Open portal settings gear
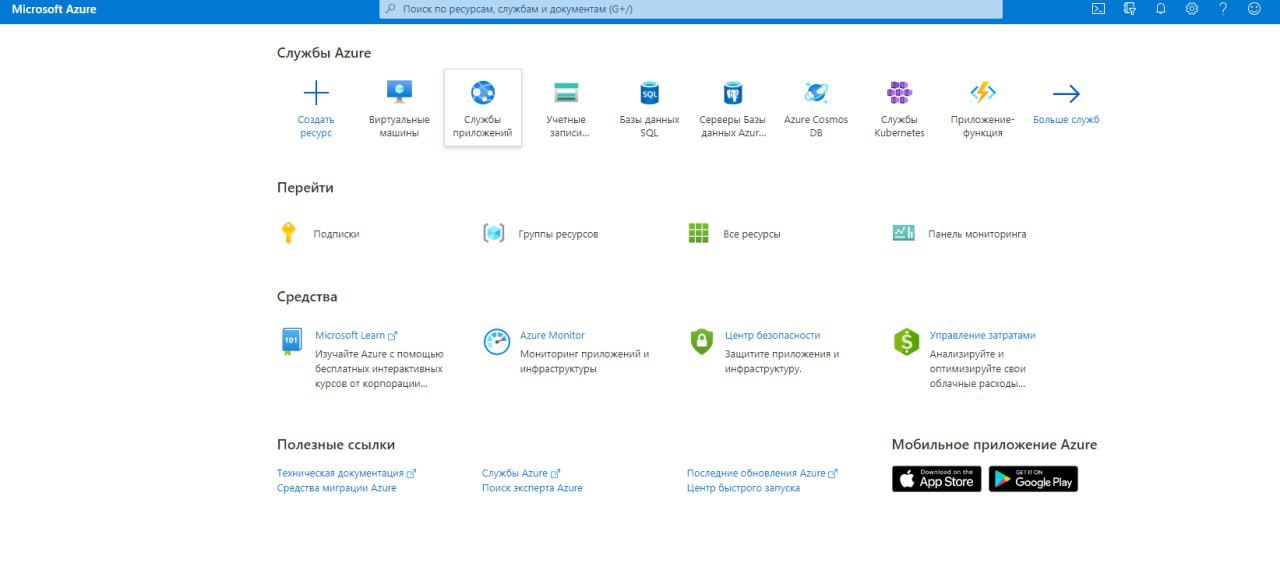1280x584 pixels. 1192,9
